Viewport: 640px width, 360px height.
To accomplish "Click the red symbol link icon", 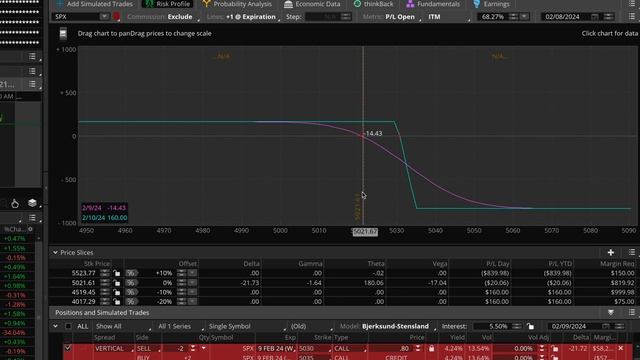I will 116,17.
